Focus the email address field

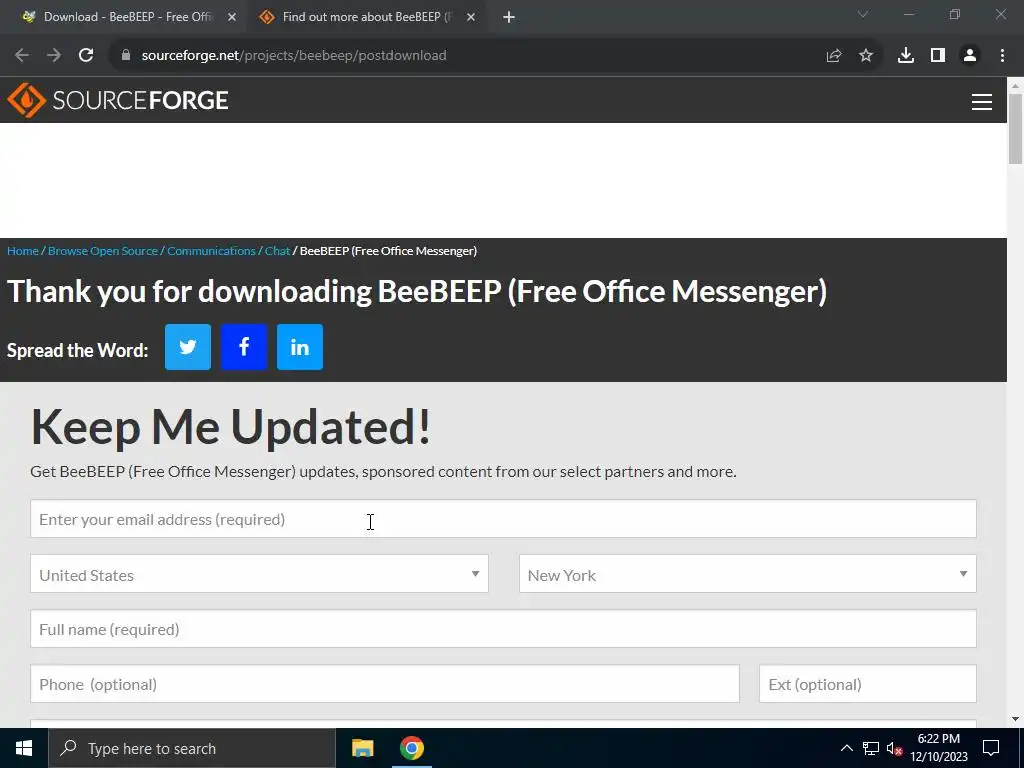503,519
